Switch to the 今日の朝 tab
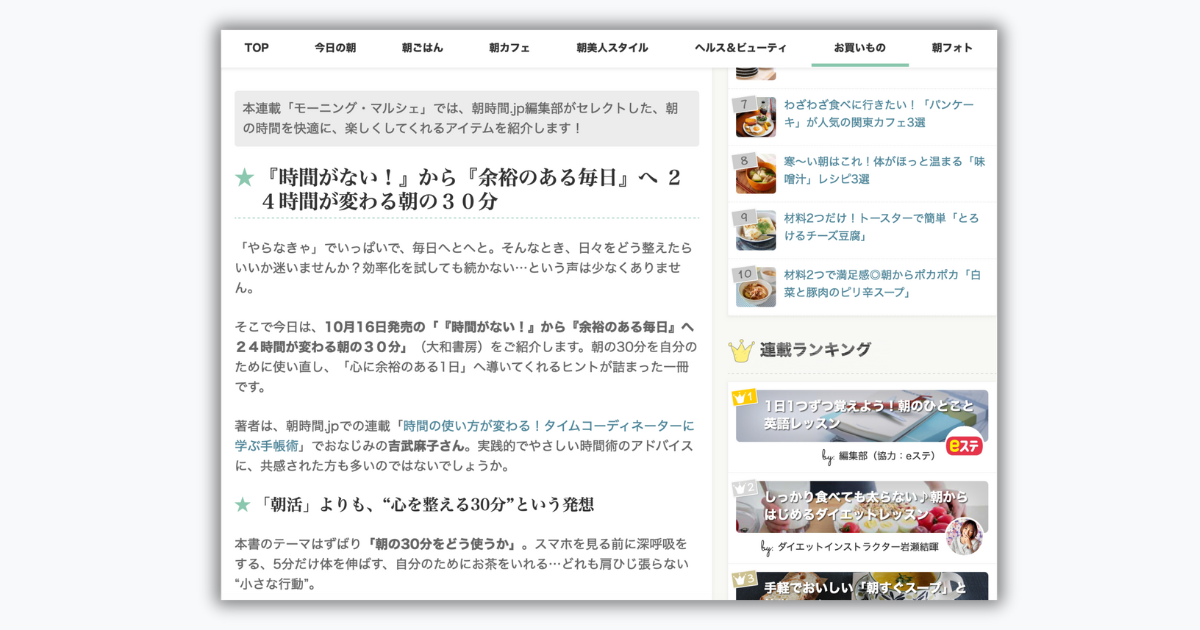Screen dimensions: 1200x630 [335, 48]
